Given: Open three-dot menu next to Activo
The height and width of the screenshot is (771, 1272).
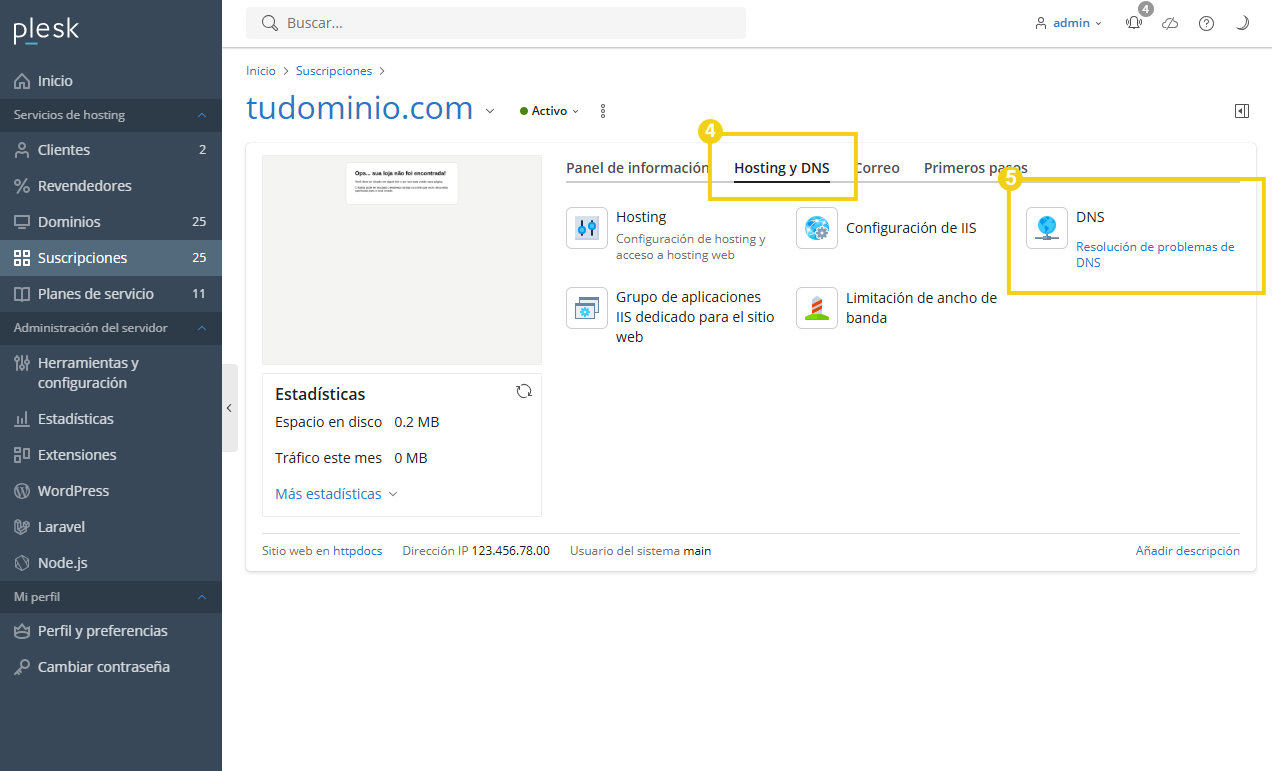Looking at the screenshot, I should [603, 111].
